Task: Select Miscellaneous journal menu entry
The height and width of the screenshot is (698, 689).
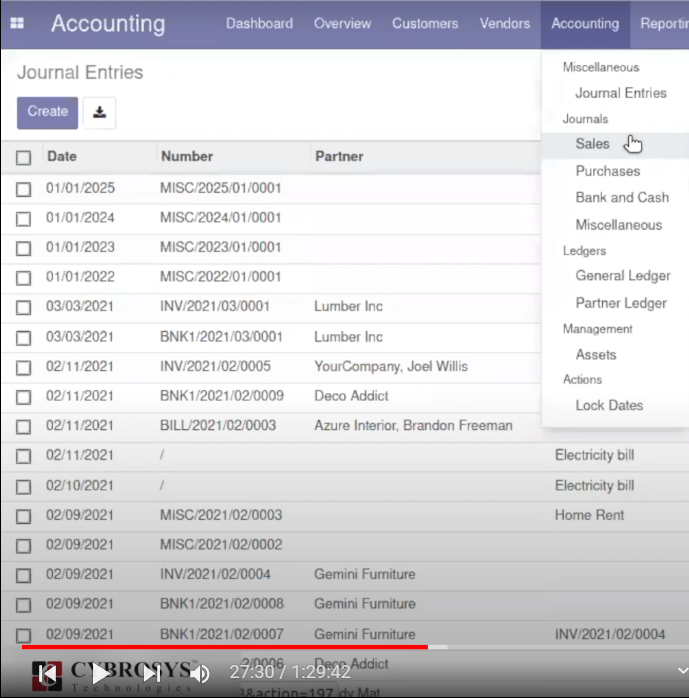Action: (619, 225)
